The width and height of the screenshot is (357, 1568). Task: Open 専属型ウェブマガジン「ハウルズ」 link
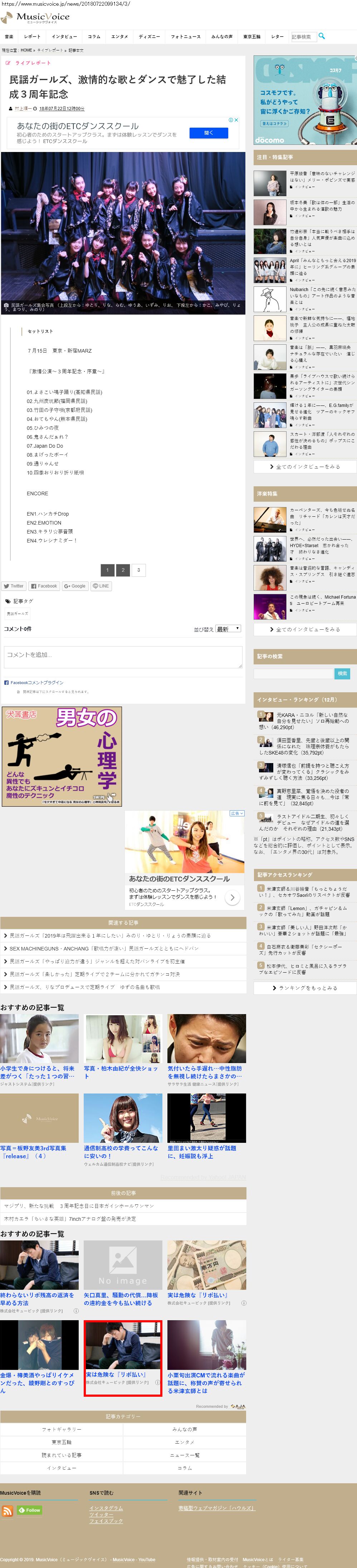pos(216,1508)
